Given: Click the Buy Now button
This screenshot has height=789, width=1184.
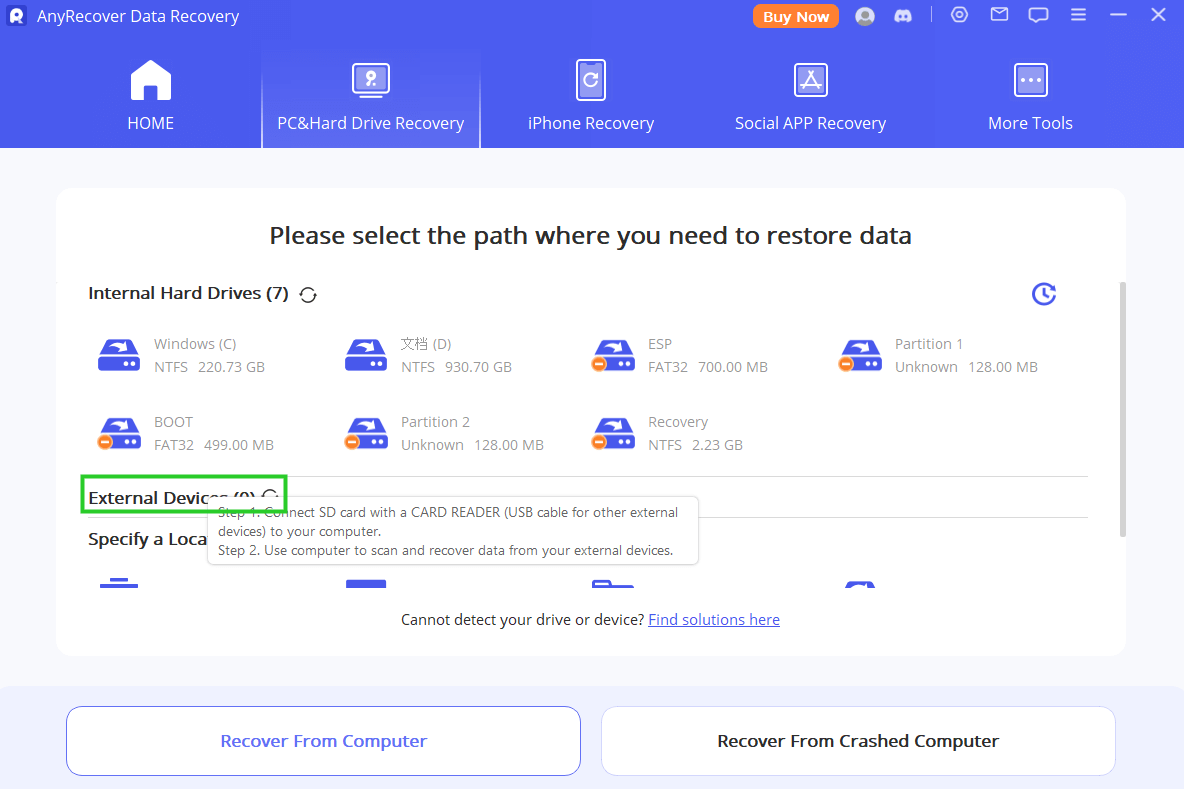Looking at the screenshot, I should click(x=796, y=16).
